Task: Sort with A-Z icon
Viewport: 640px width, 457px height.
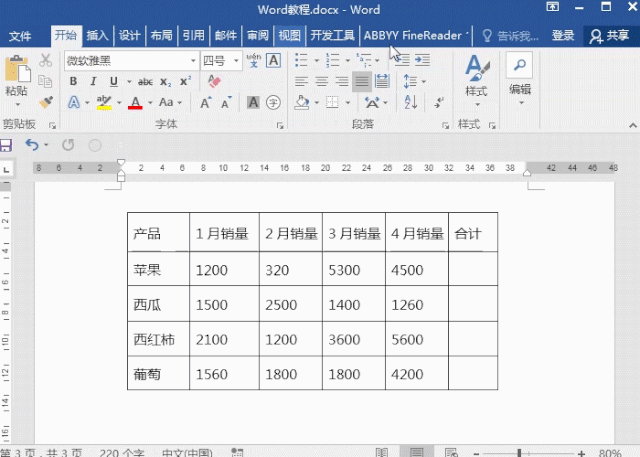Action: [x=411, y=102]
